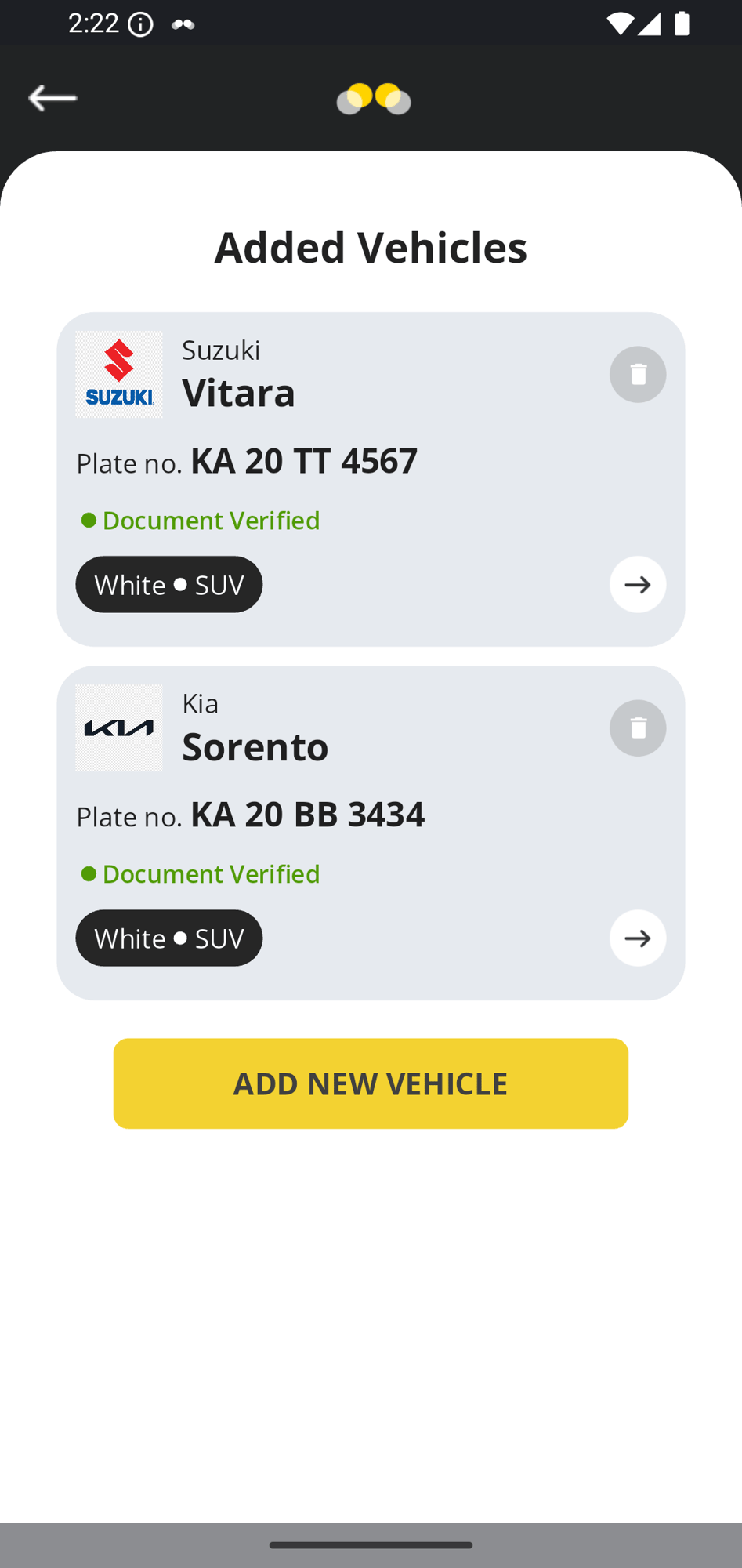Tap the Added Vehicles heading
Image resolution: width=742 pixels, height=1568 pixels.
[371, 248]
